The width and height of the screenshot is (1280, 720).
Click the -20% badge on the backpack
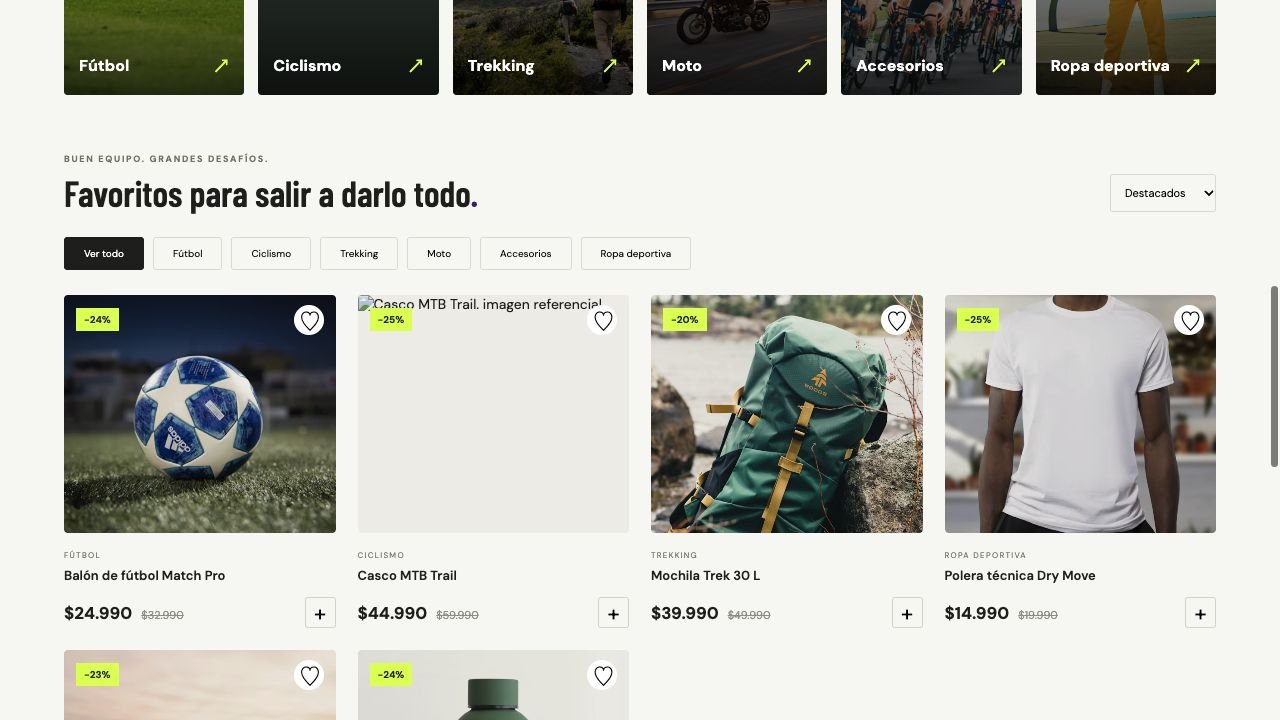click(685, 320)
